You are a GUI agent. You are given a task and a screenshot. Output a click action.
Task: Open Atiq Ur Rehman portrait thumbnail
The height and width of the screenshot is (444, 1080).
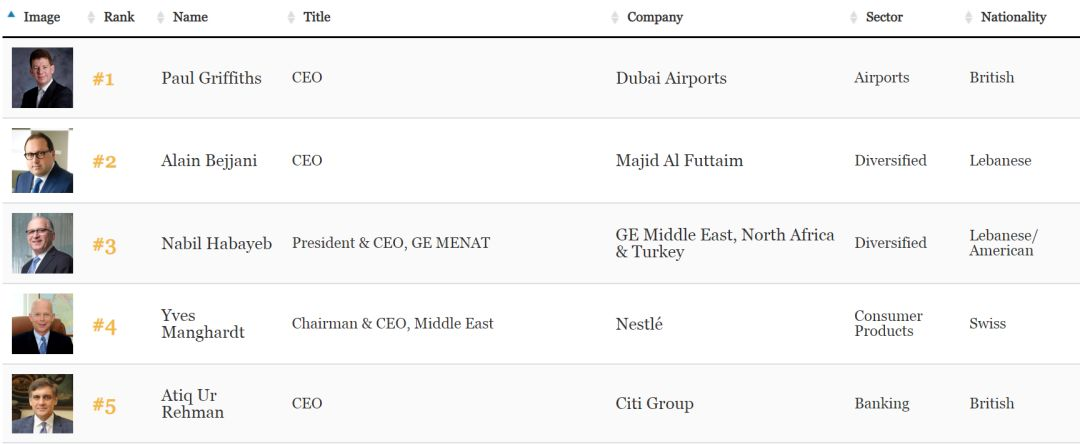pos(42,403)
